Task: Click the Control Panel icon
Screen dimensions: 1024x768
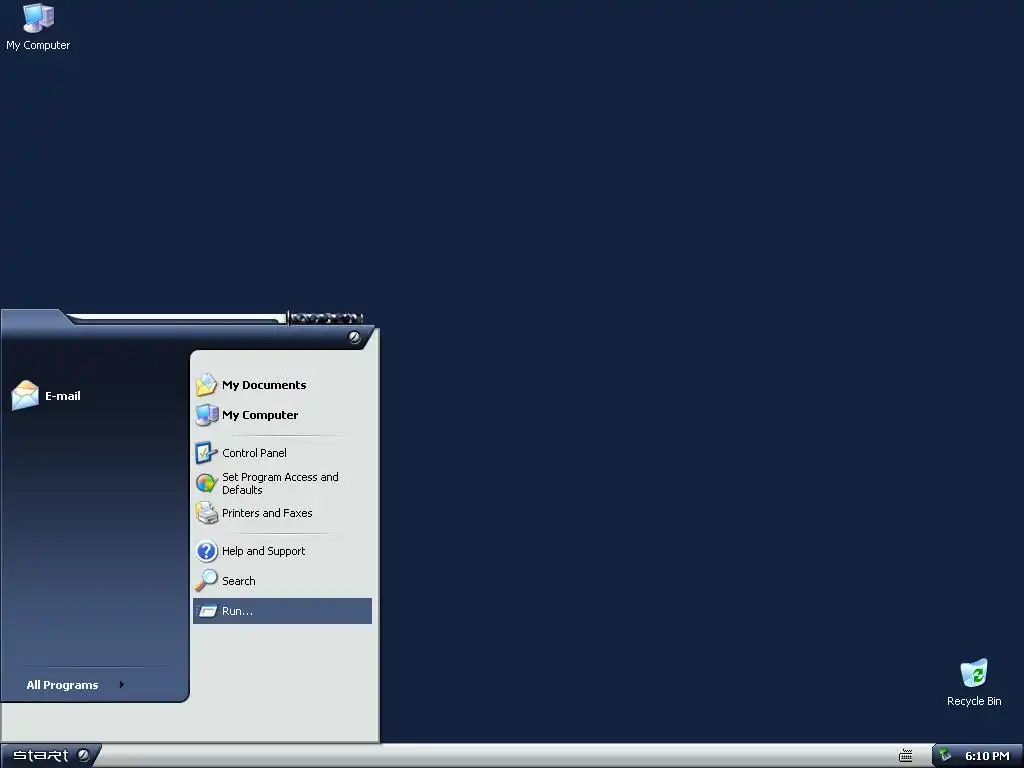Action: [206, 453]
